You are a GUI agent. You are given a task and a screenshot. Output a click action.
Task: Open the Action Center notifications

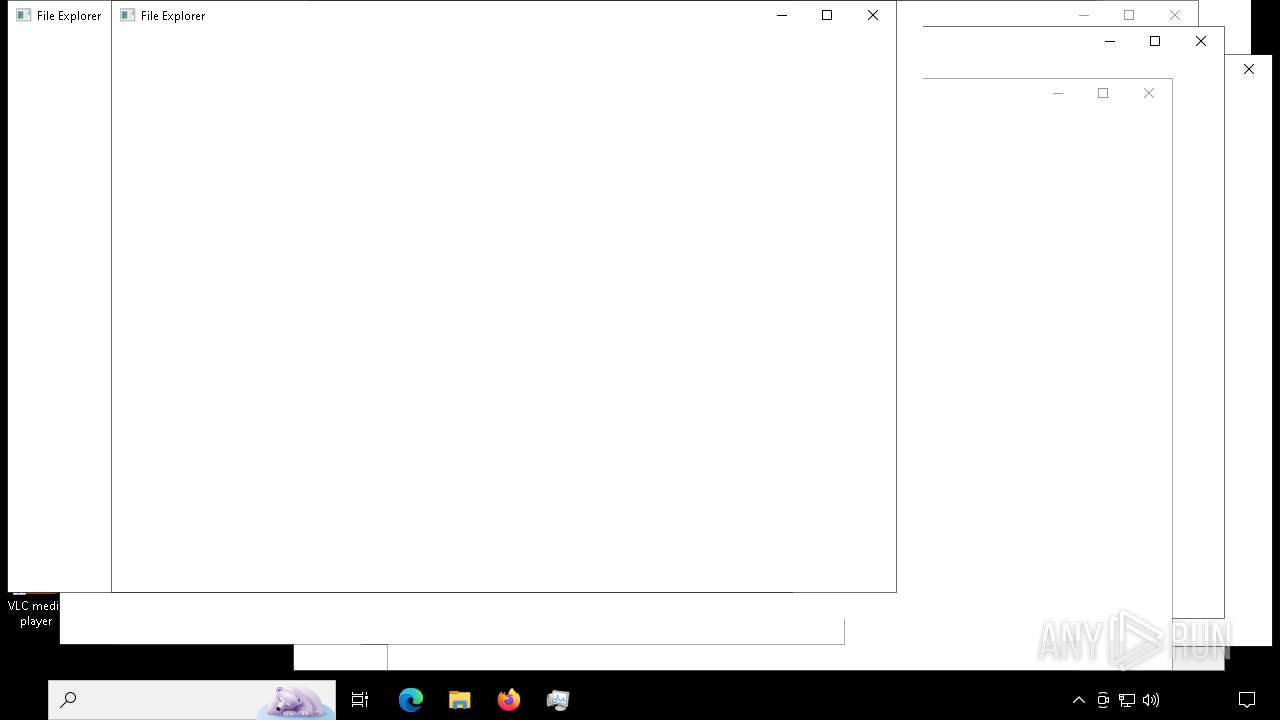1247,700
